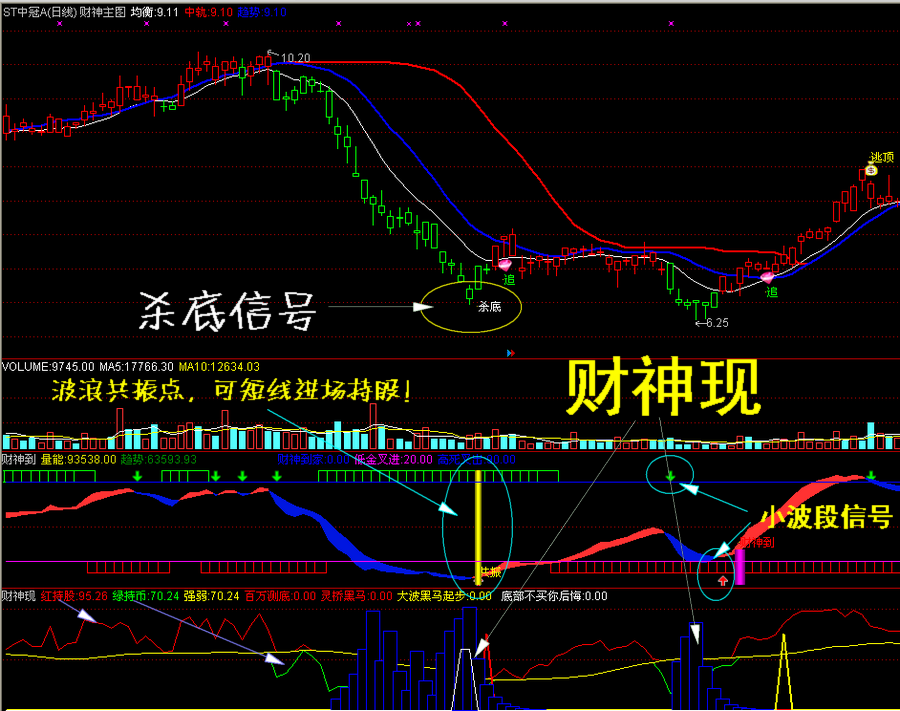This screenshot has width=900, height=711.
Task: Click the white triangular spike in 财神现 panel
Action: 466,679
